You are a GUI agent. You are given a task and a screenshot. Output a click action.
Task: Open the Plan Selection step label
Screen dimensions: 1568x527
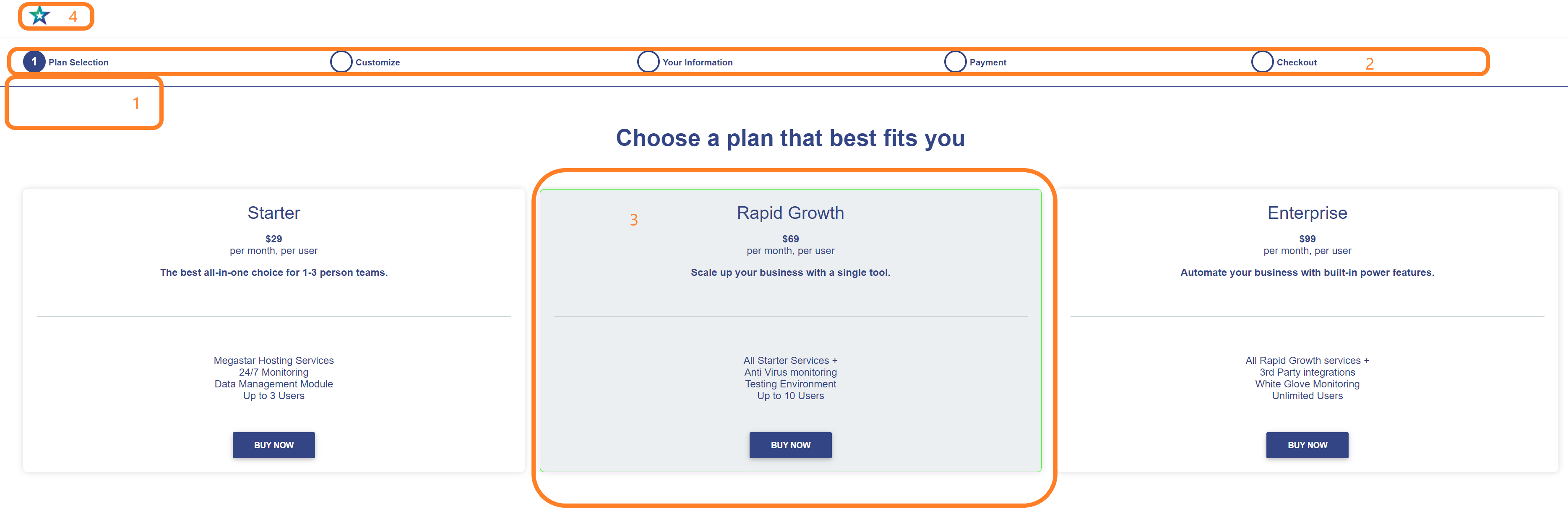coord(78,63)
